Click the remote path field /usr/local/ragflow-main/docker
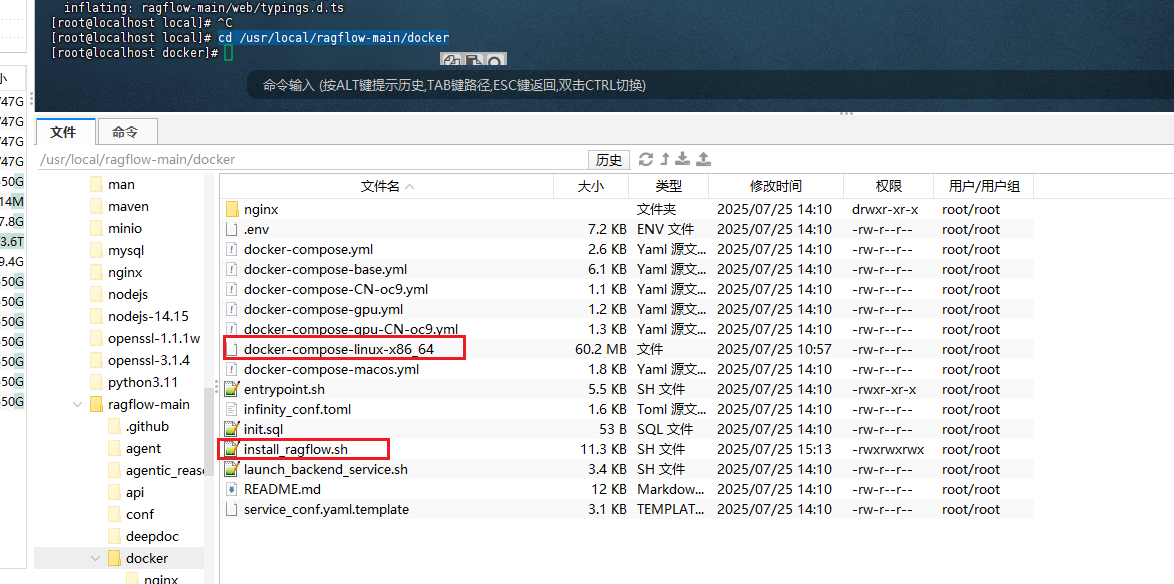This screenshot has width=1174, height=584. pyautogui.click(x=311, y=159)
